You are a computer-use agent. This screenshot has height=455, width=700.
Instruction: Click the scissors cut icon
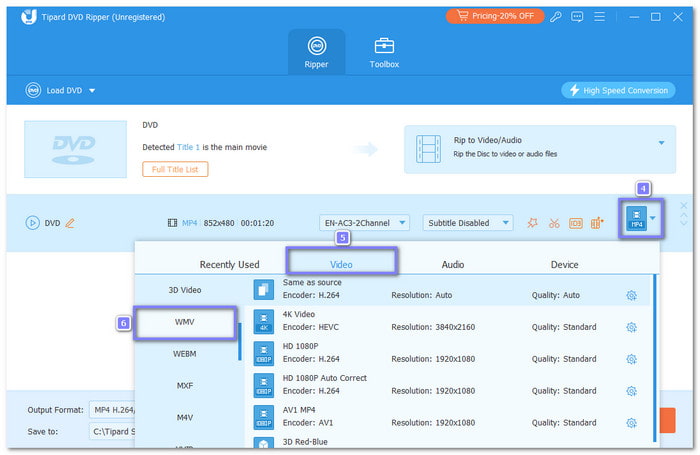pos(553,223)
